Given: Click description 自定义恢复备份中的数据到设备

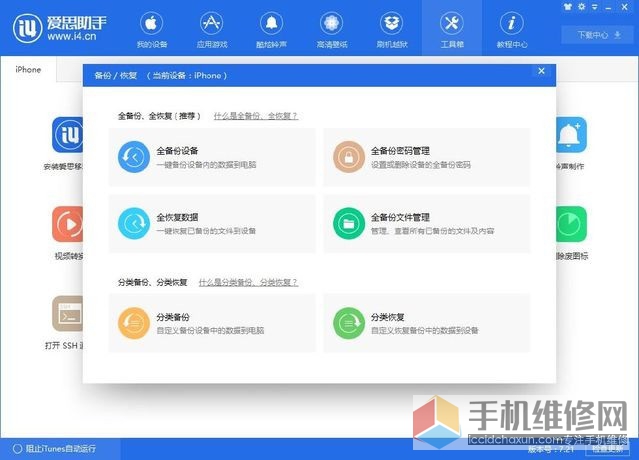Looking at the screenshot, I should (425, 330).
